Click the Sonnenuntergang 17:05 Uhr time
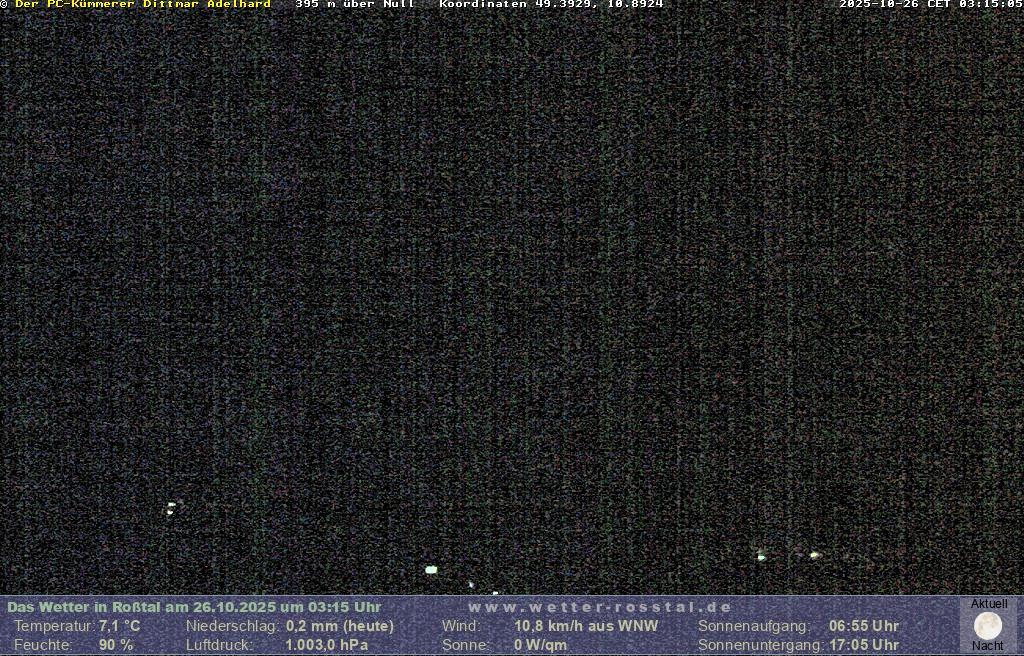The width and height of the screenshot is (1024, 656). click(x=863, y=645)
